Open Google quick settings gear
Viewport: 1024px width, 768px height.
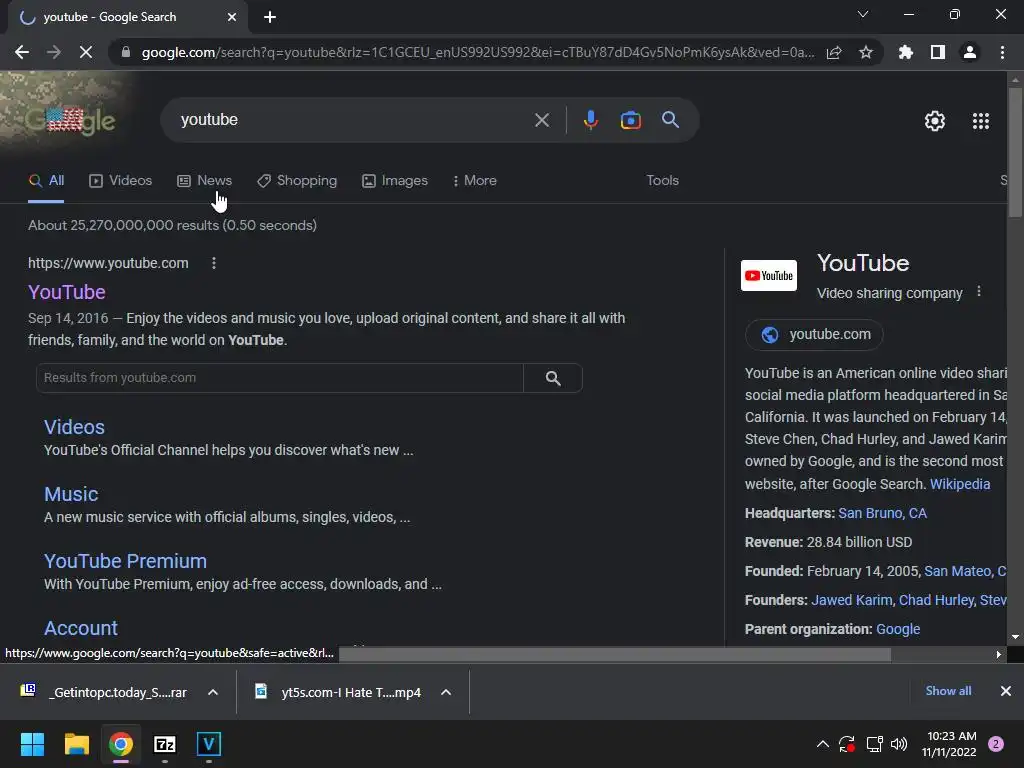pyautogui.click(x=935, y=121)
